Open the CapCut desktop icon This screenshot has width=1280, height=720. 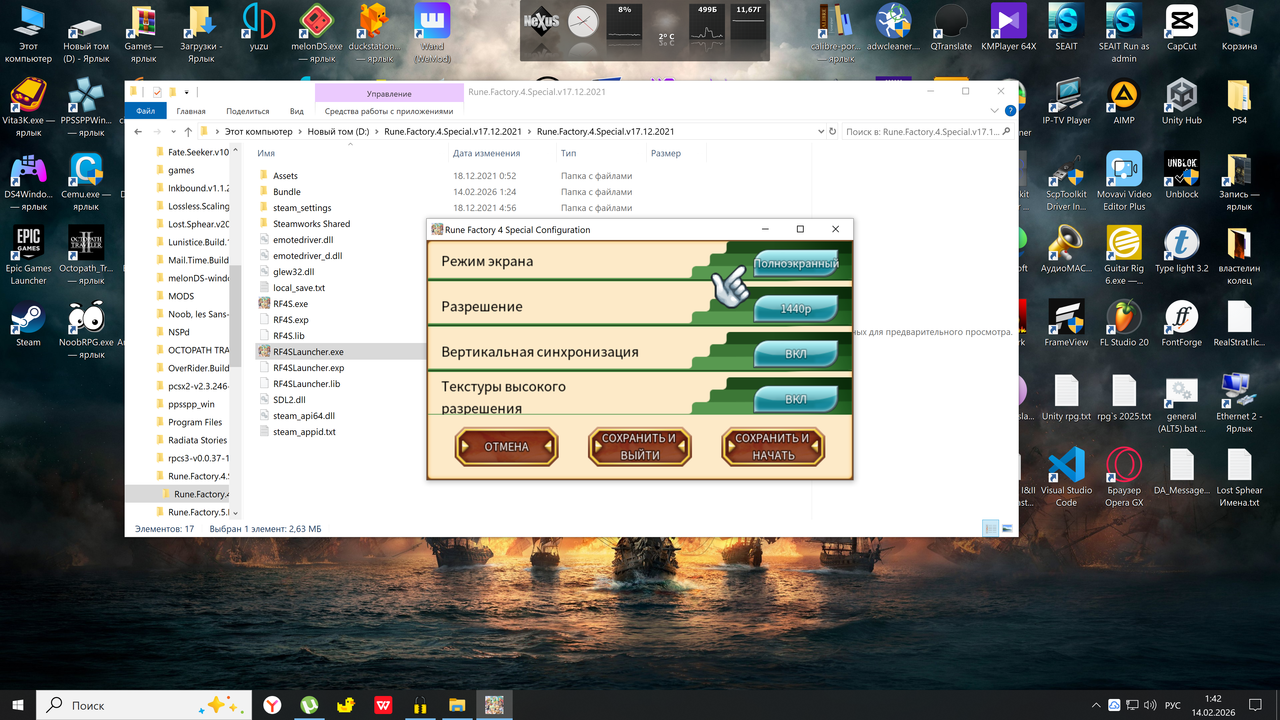point(1181,27)
